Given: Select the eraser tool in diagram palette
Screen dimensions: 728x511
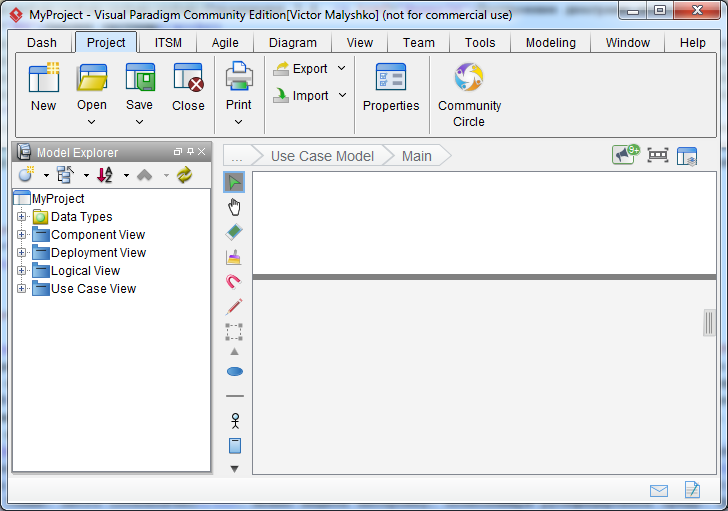Looking at the screenshot, I should click(x=234, y=232).
